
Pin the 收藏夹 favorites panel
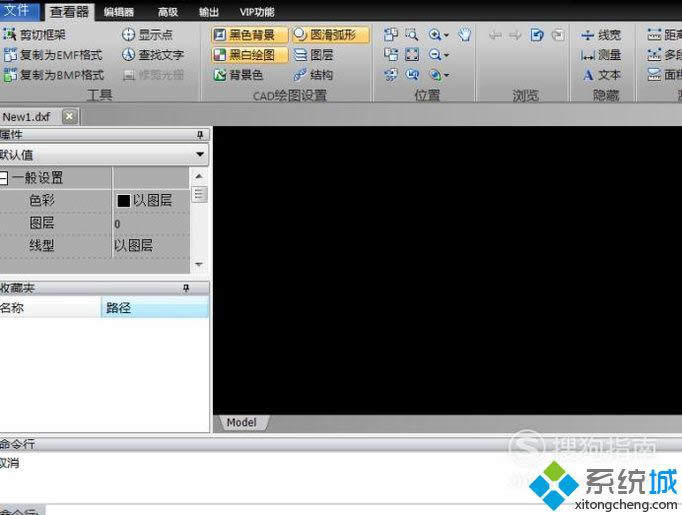click(186, 288)
